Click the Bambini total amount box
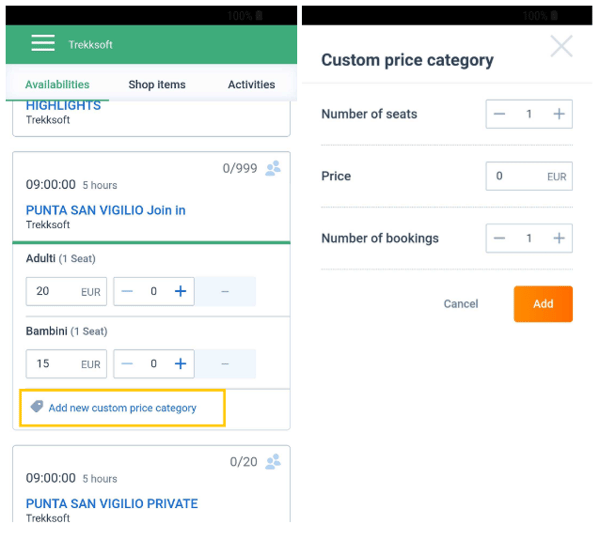The image size is (600, 555). tap(225, 364)
